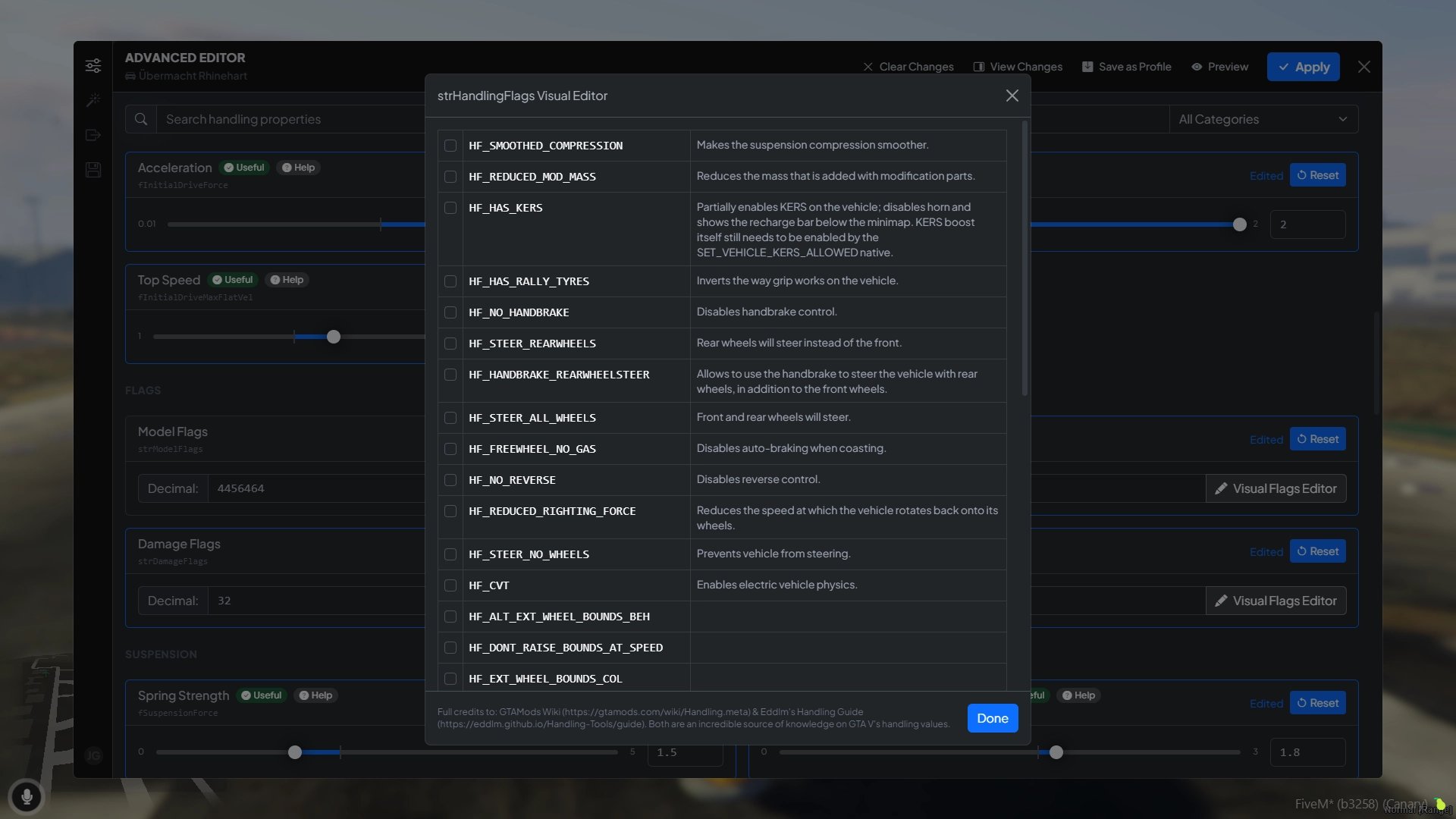The width and height of the screenshot is (1456, 819).
Task: Enable the HF_HAS_KERS flag
Action: pos(450,208)
